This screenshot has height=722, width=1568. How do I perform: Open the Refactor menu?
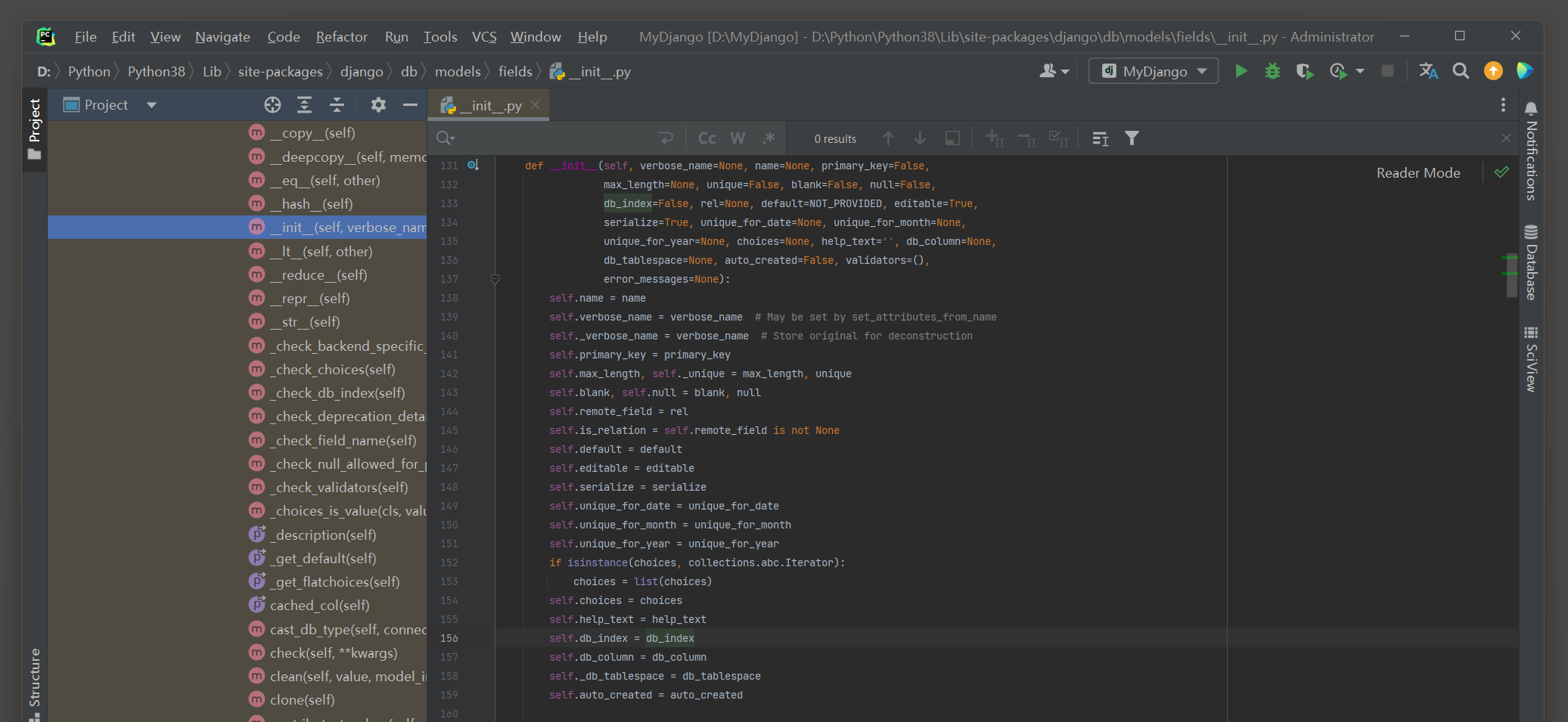341,37
